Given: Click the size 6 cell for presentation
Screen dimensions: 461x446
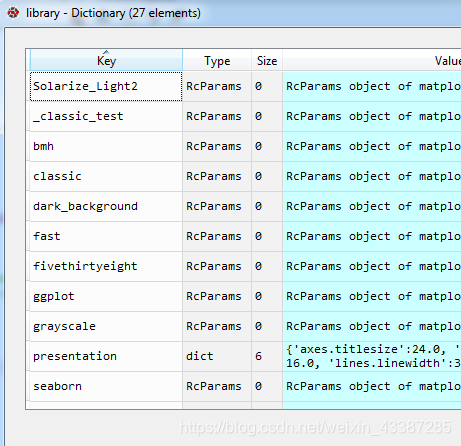Looking at the screenshot, I should coord(267,356).
